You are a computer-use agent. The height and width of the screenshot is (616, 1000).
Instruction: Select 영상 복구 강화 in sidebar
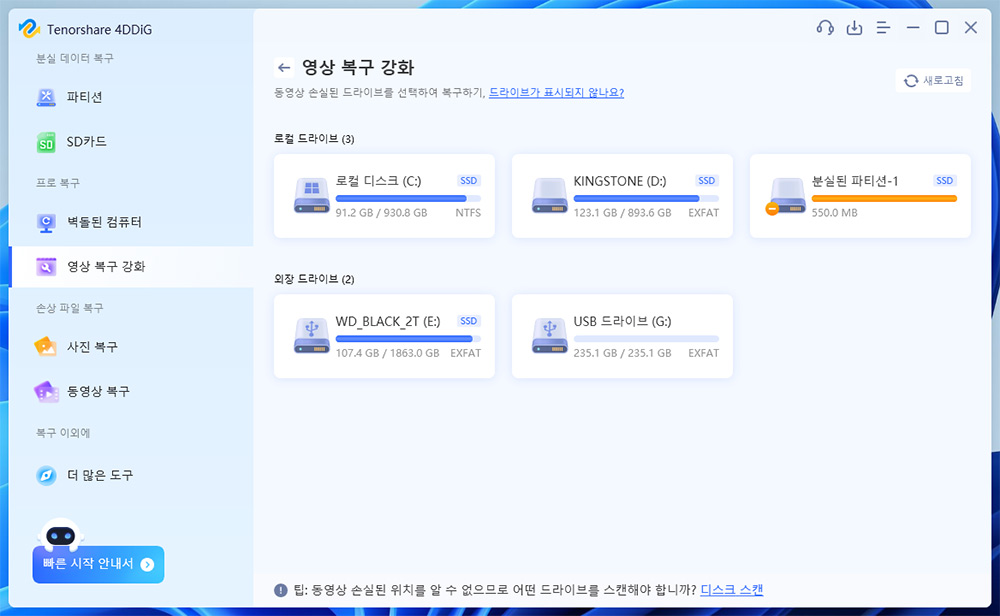[131, 267]
